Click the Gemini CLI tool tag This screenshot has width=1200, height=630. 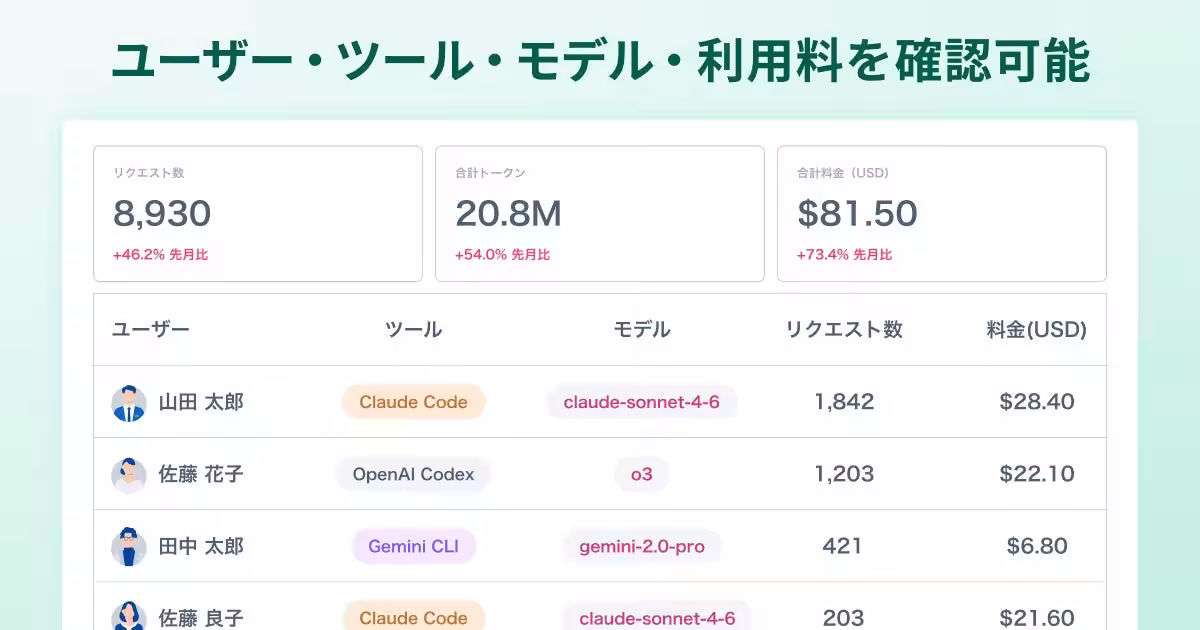pos(414,546)
